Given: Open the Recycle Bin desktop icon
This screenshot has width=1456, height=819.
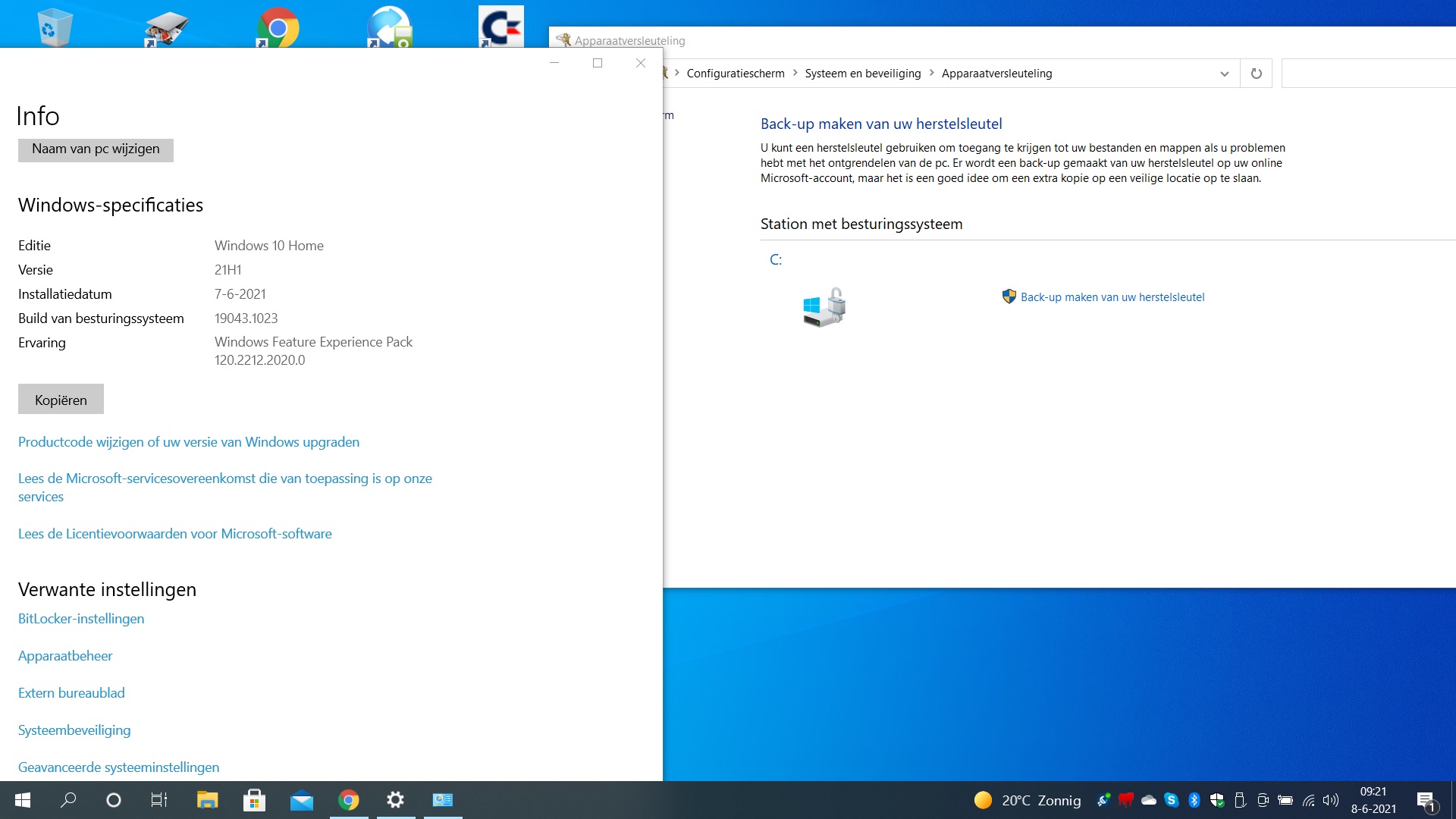Looking at the screenshot, I should tap(54, 27).
